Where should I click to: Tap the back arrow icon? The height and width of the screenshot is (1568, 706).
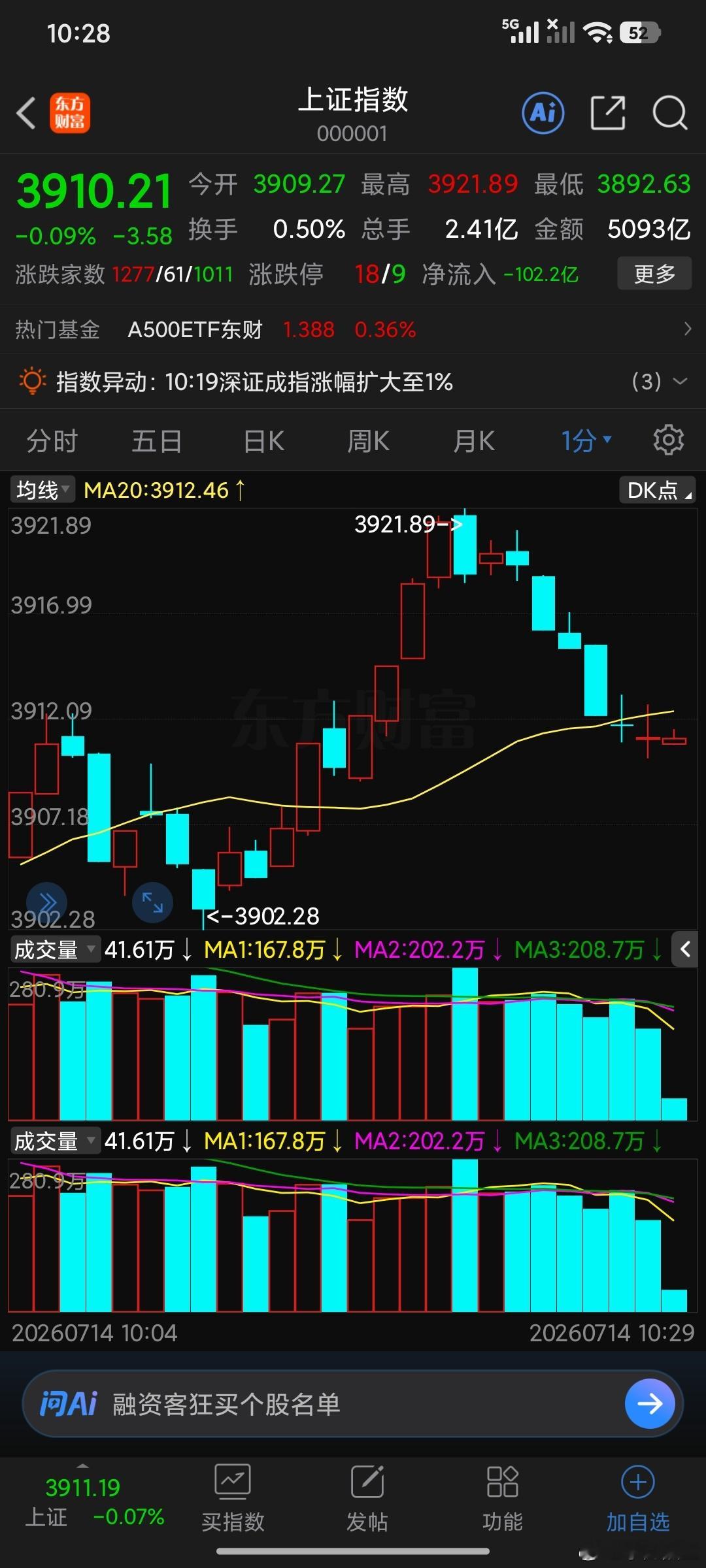tap(26, 113)
